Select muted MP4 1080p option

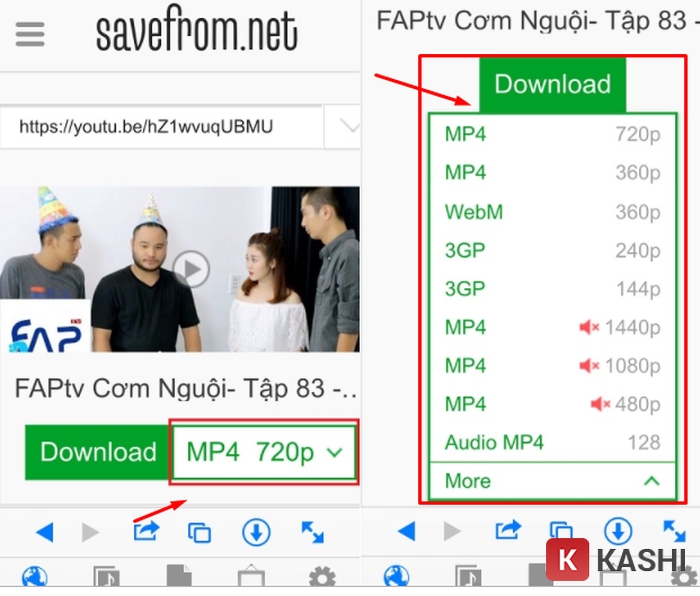(553, 366)
